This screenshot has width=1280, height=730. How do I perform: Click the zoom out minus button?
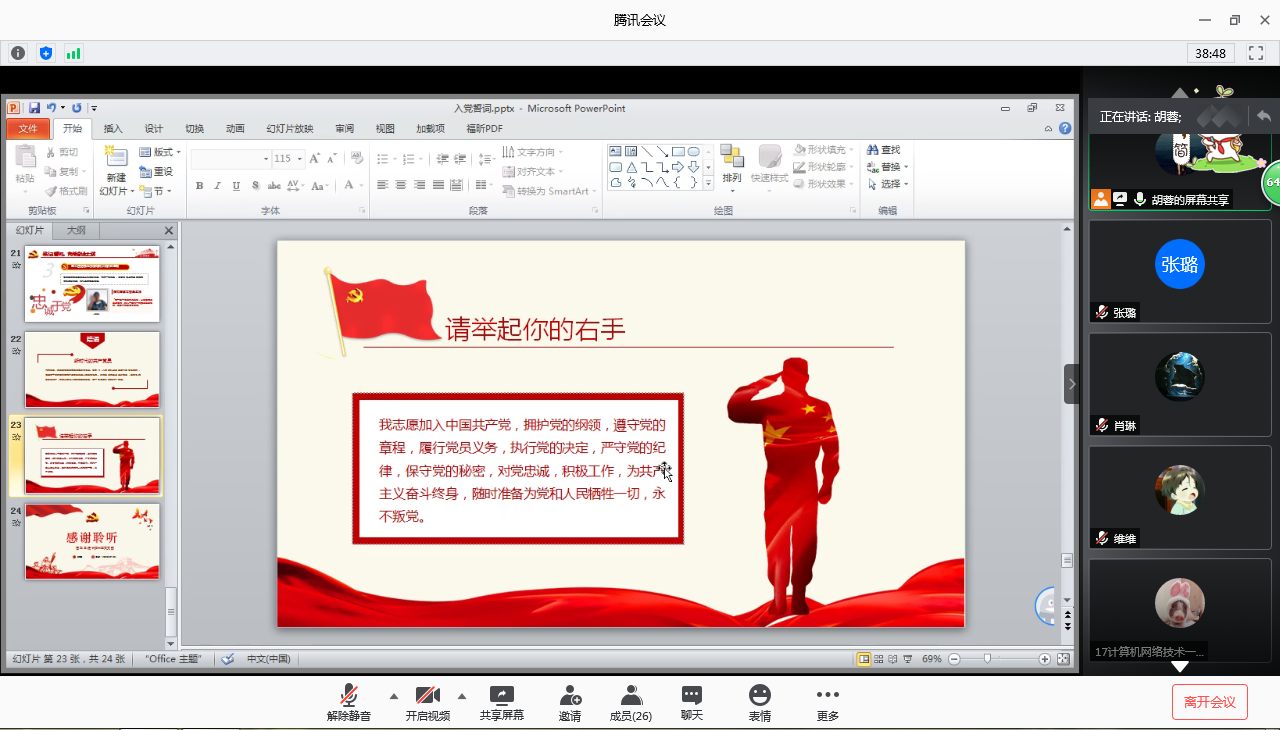[x=954, y=659]
